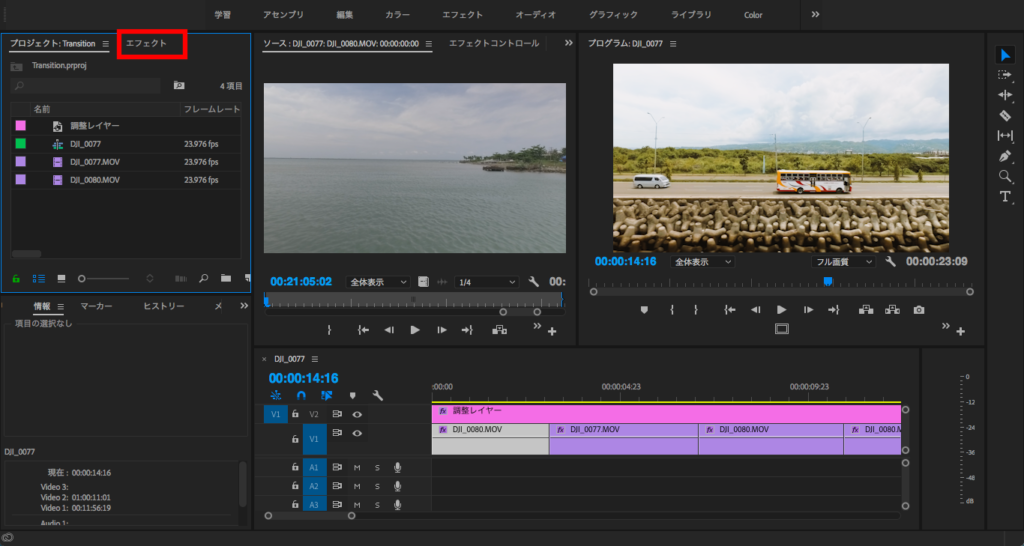
Task: Expand Info panel group overflow chevrons
Action: click(x=244, y=306)
